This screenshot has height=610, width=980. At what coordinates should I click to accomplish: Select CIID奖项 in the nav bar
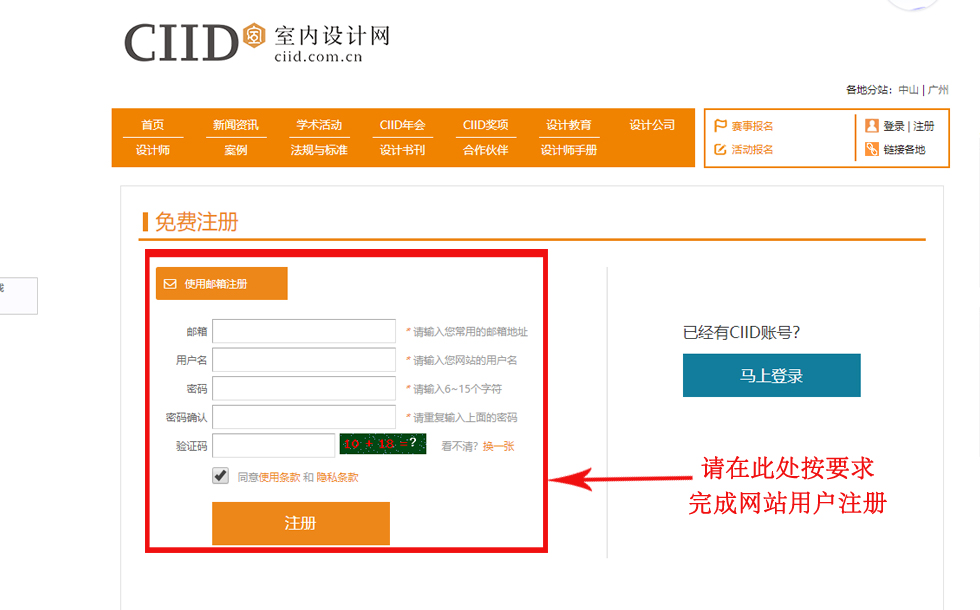[486, 125]
